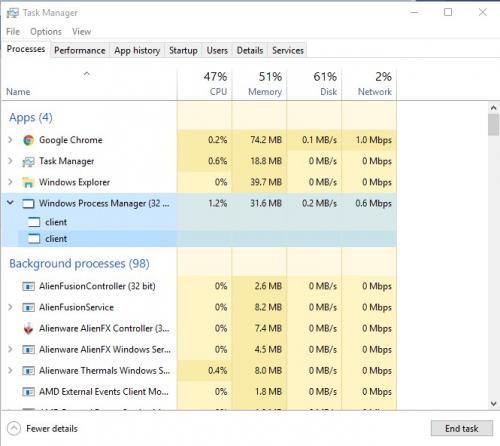Sort by the Memory column header

tap(260, 83)
